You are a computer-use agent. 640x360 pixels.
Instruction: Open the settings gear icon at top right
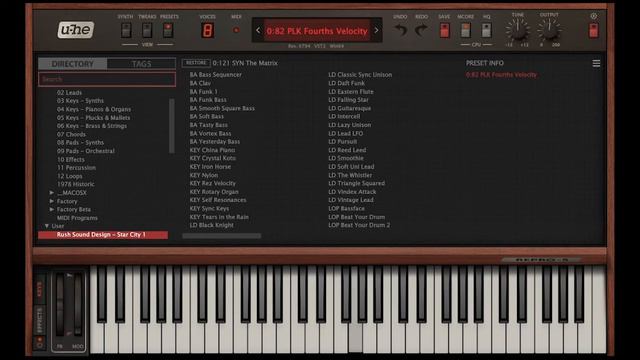point(593,16)
